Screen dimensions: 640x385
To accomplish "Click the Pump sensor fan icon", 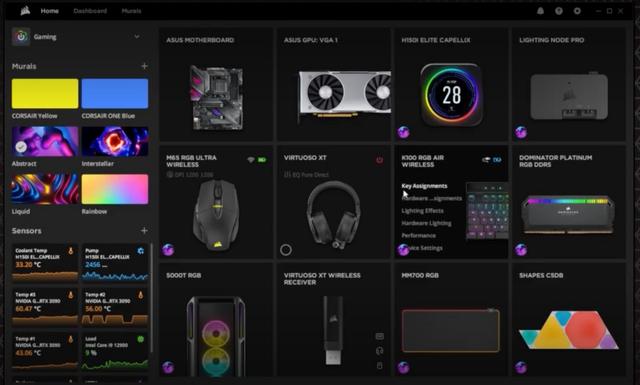I will coord(141,251).
